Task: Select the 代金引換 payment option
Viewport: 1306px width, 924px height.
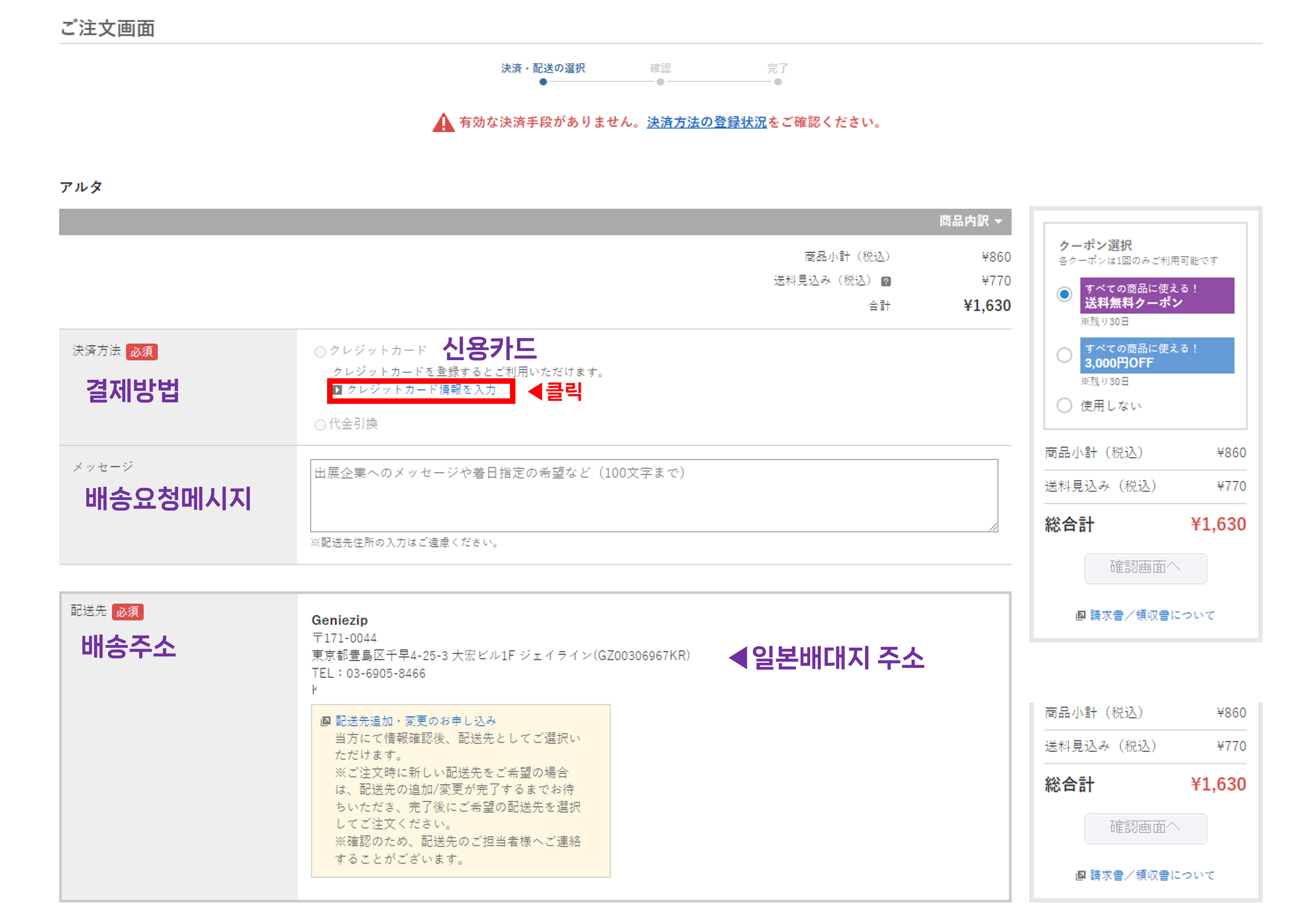Action: [320, 424]
